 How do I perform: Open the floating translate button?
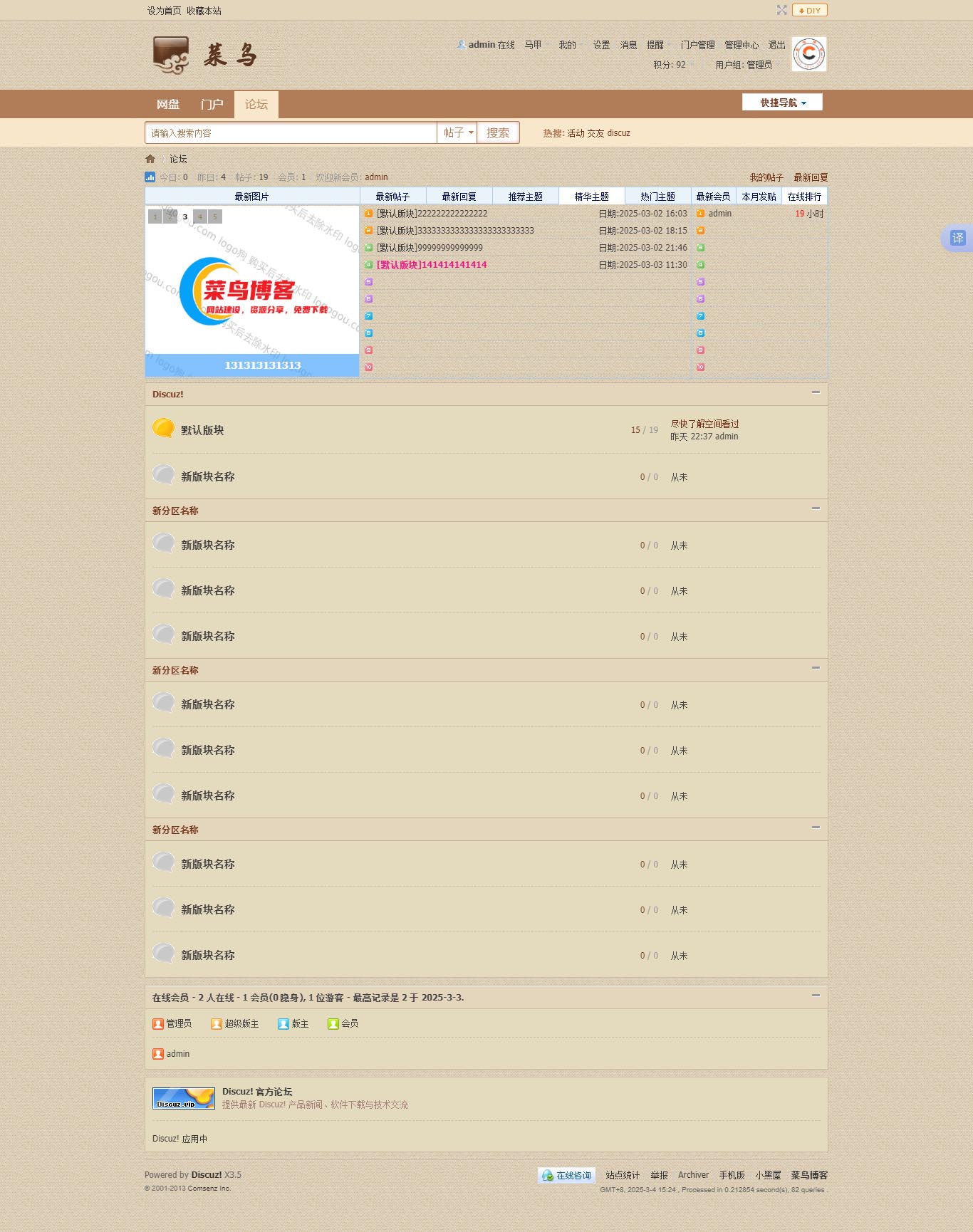pyautogui.click(x=957, y=238)
